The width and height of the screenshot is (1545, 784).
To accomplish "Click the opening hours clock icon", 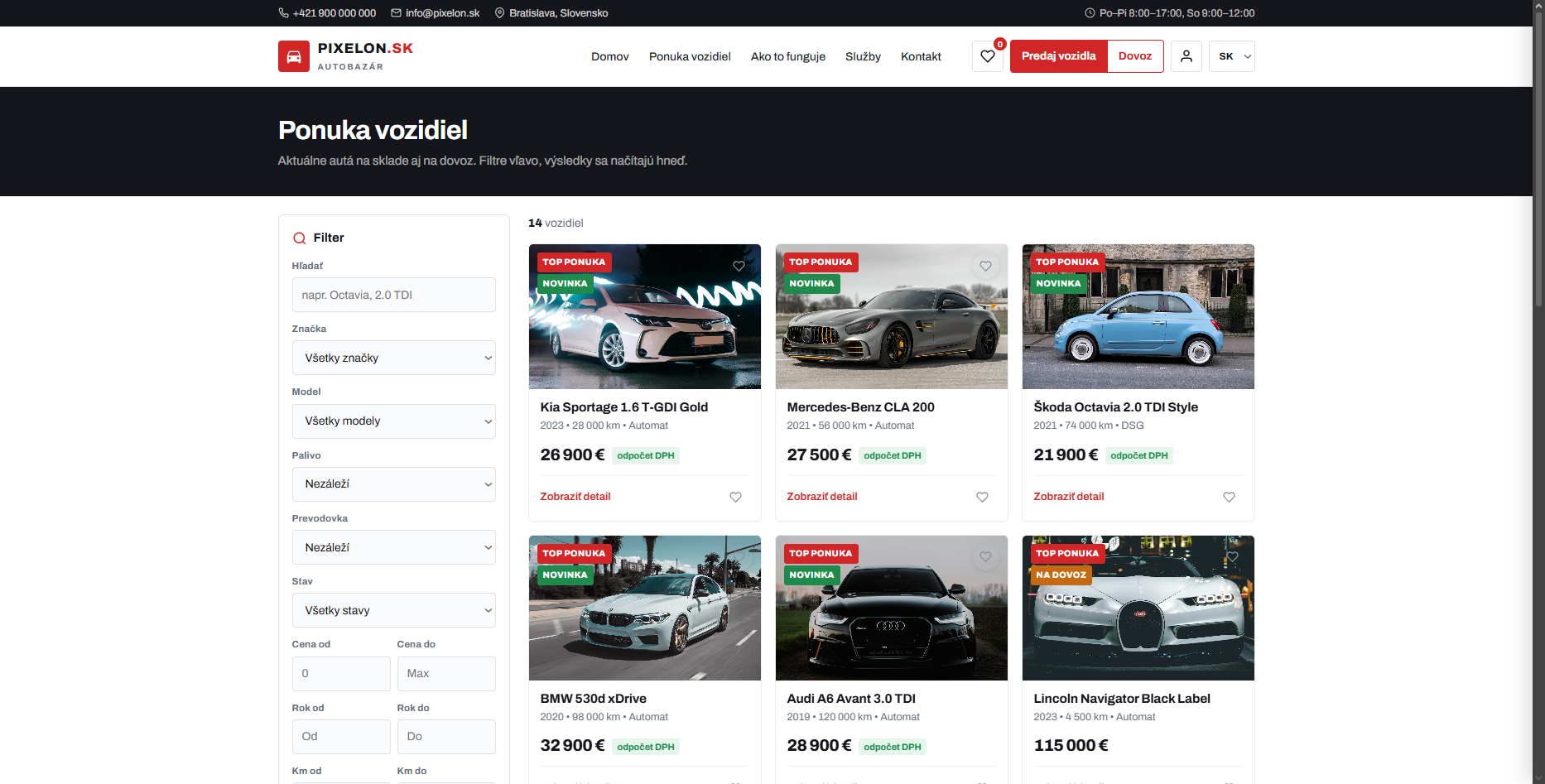I will (1090, 13).
